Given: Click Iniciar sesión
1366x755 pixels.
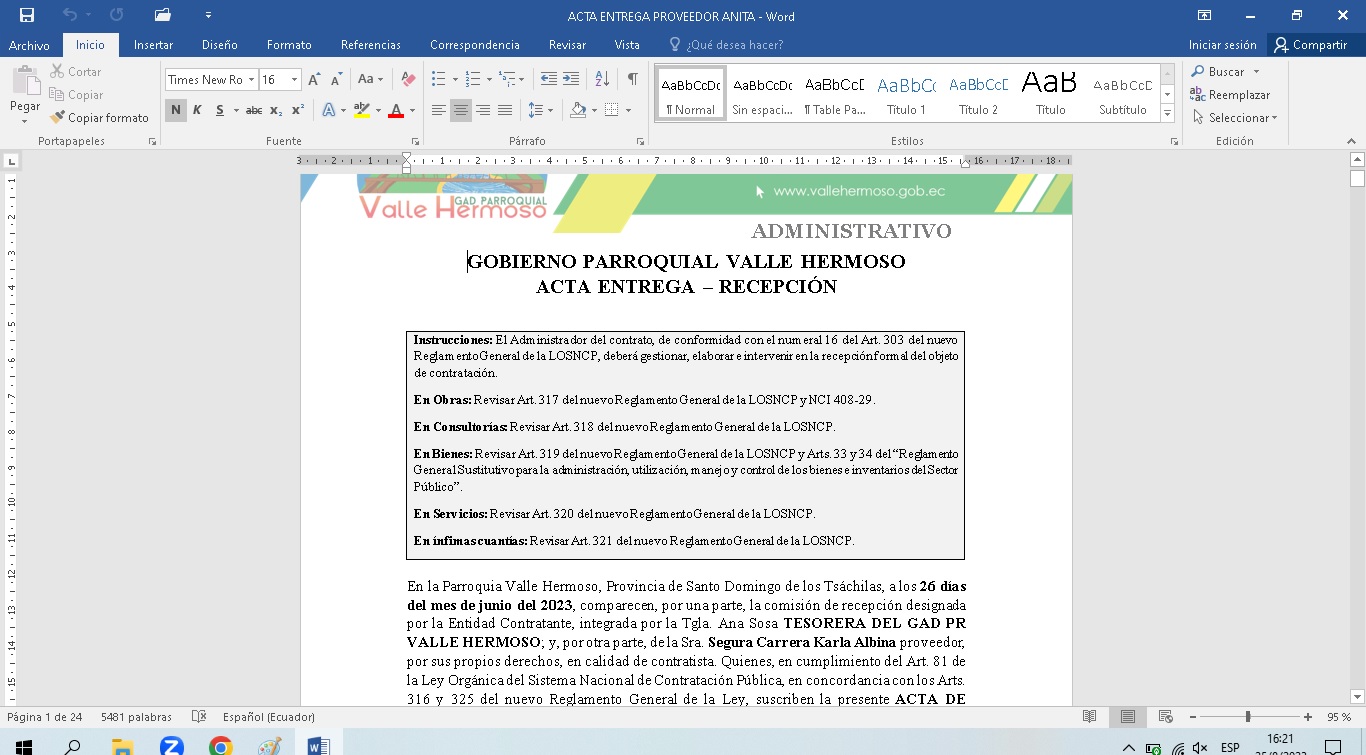Looking at the screenshot, I should coord(1222,45).
